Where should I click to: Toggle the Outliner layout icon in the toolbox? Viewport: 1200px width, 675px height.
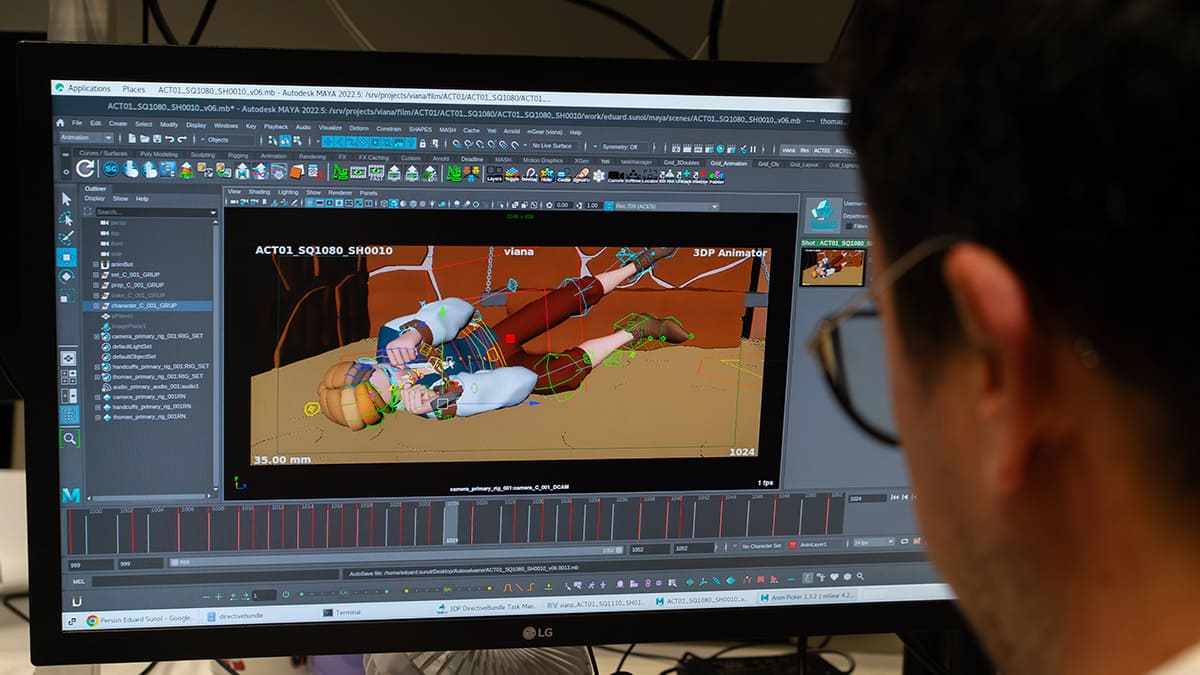(69, 415)
